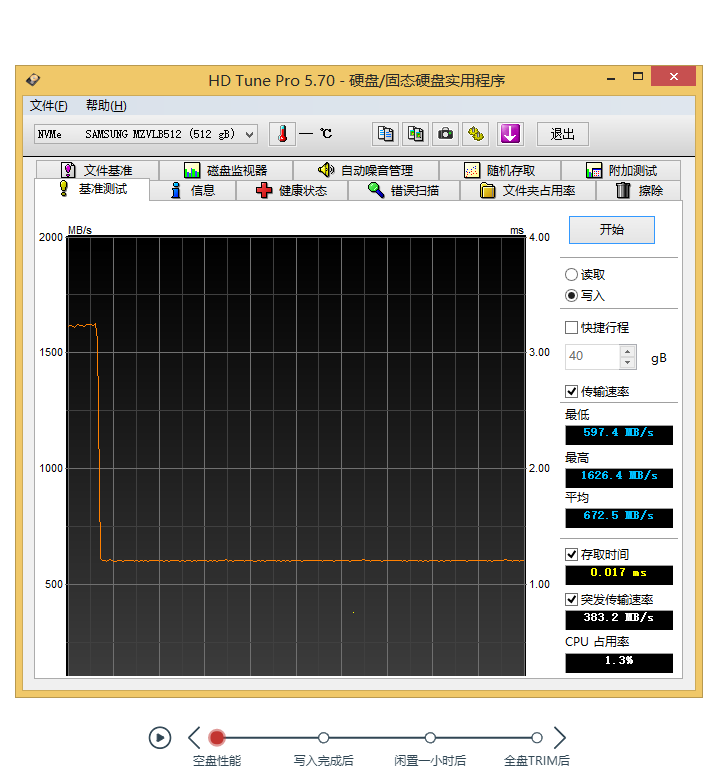Enable the 快捷行程 checkbox

click(571, 327)
